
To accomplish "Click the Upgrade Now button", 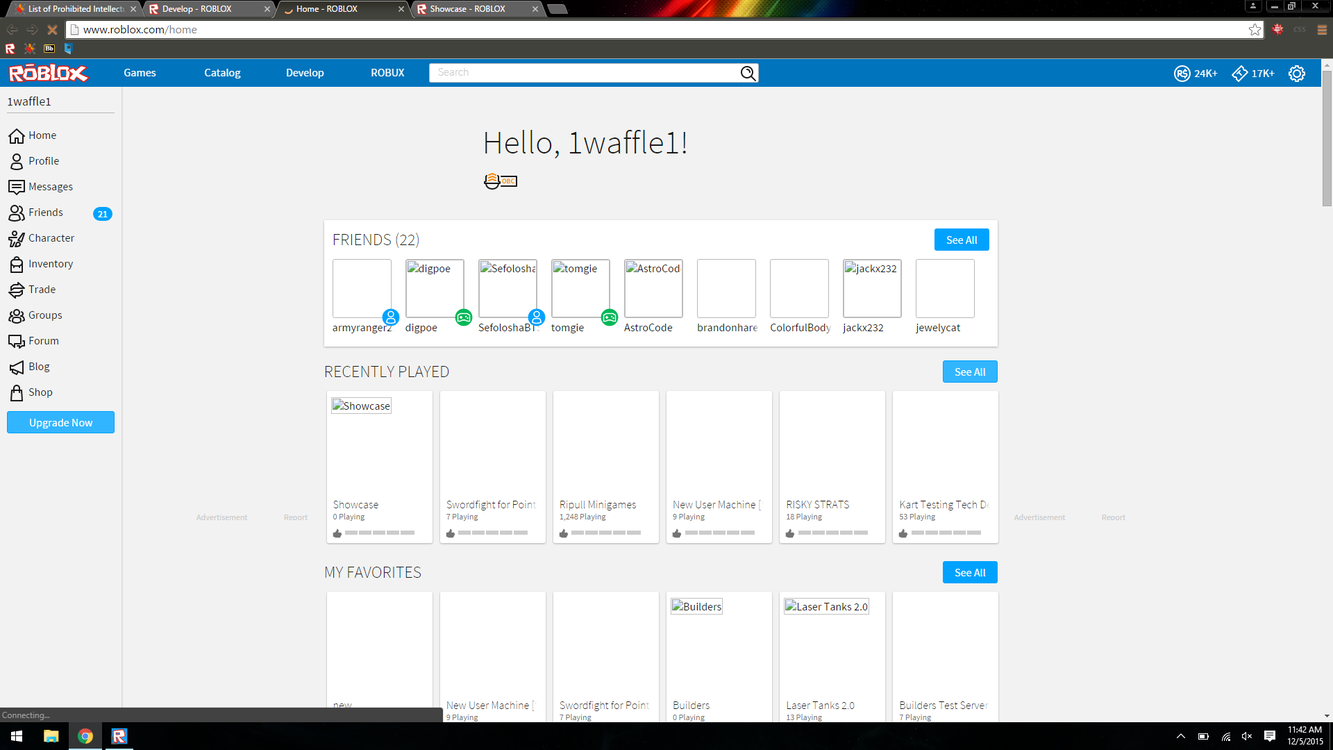I will click(60, 422).
